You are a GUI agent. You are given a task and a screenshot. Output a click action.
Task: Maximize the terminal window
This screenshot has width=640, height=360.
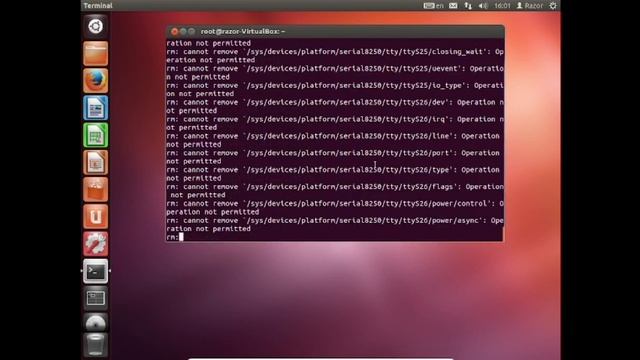[191, 31]
